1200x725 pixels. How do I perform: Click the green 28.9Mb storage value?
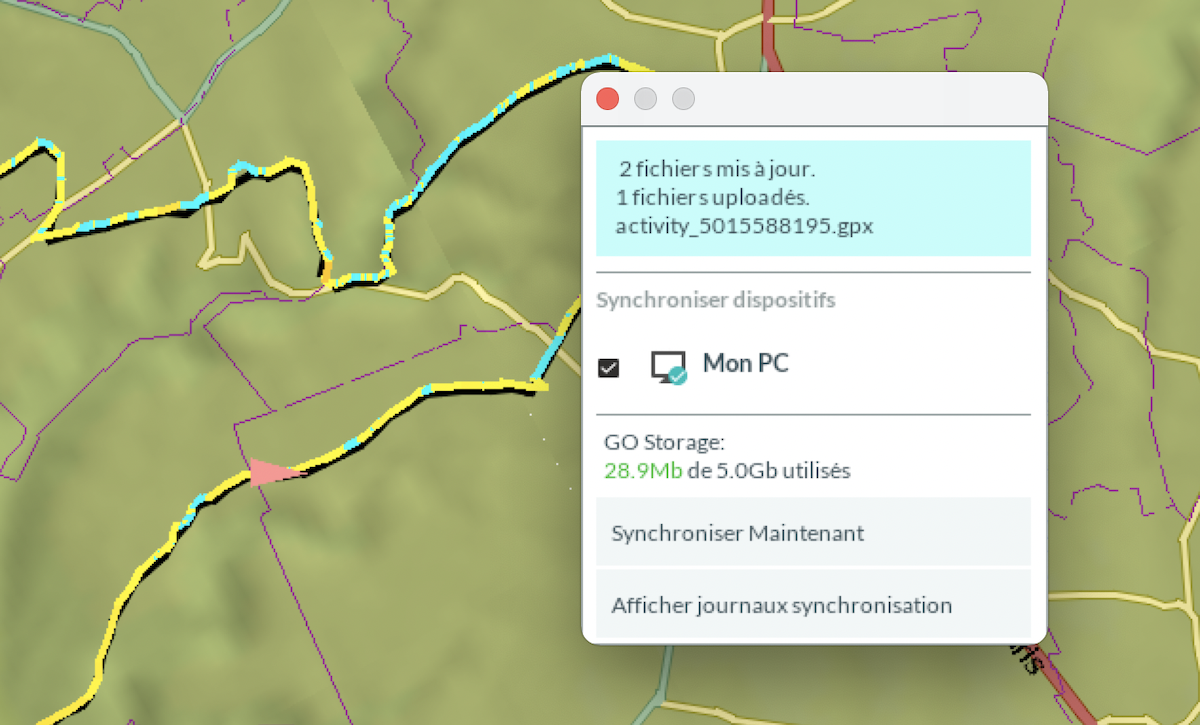tap(643, 471)
